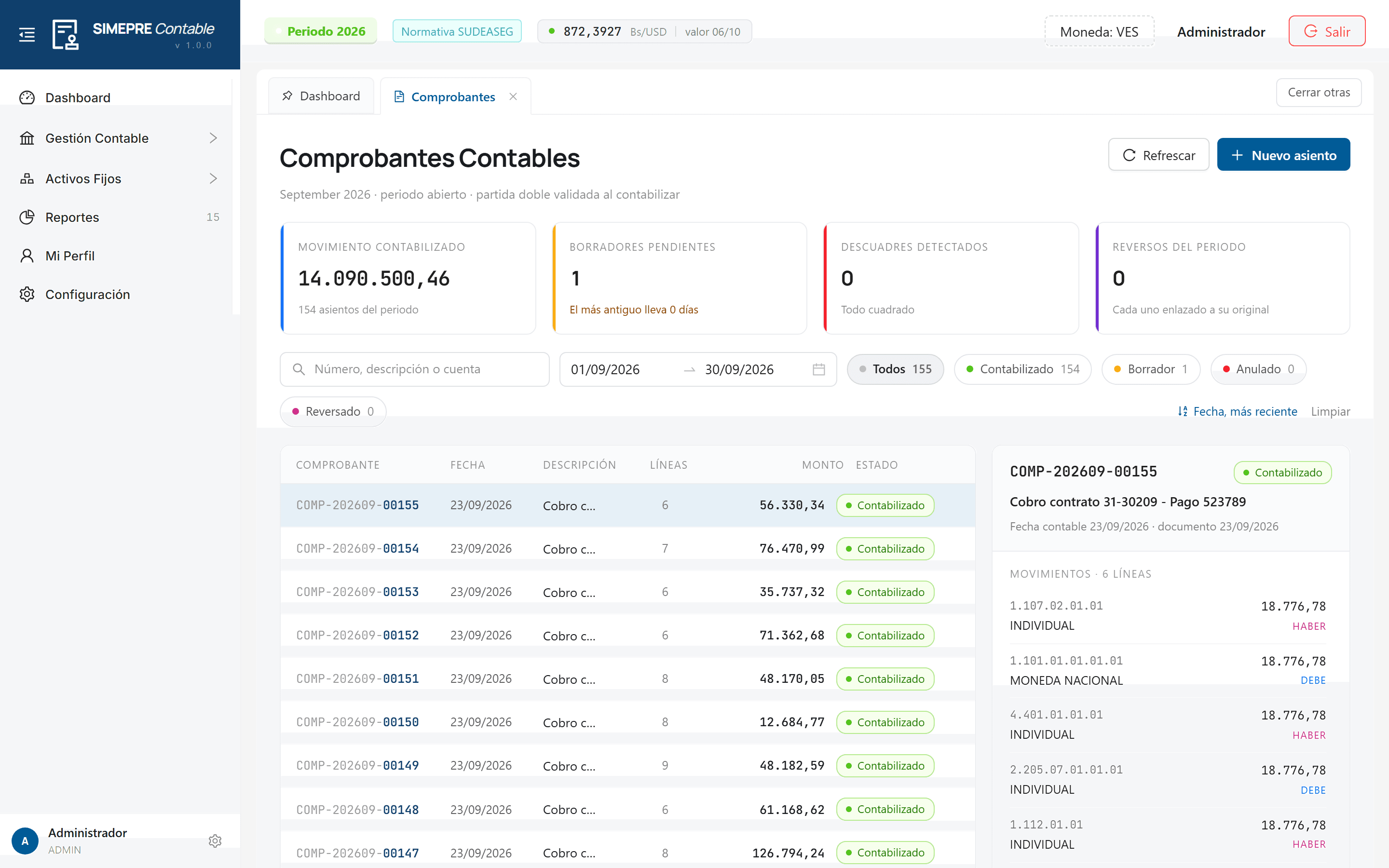Click the Borradores Pendientes card
1389x868 pixels.
[680, 278]
